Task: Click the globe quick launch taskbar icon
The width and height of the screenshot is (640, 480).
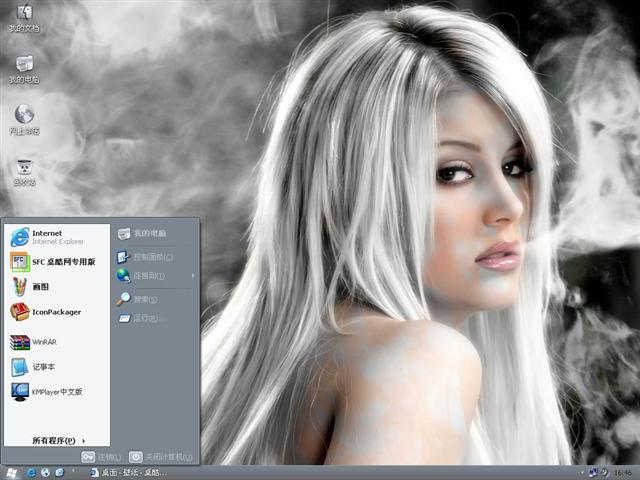Action: click(45, 473)
